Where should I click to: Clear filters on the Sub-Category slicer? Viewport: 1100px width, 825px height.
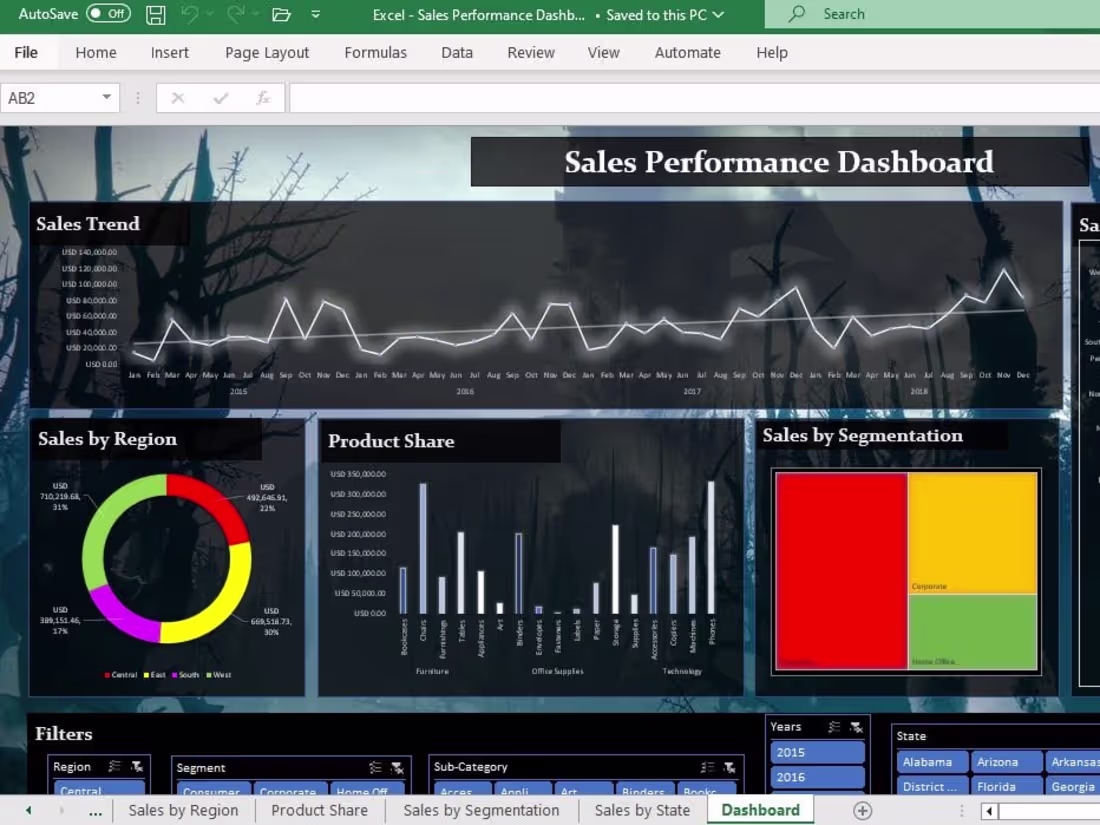coord(731,765)
